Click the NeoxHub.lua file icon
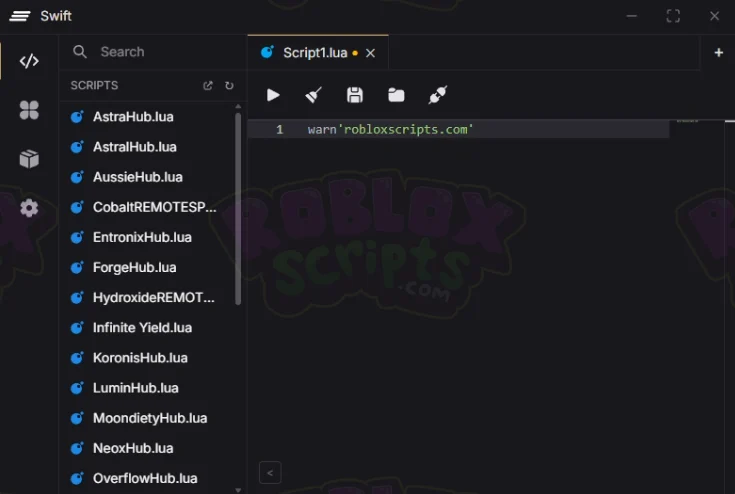735x494 pixels. [x=77, y=448]
